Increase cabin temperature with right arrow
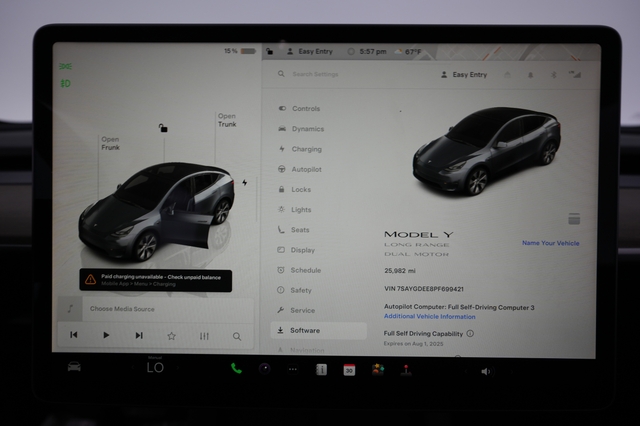 tap(178, 368)
